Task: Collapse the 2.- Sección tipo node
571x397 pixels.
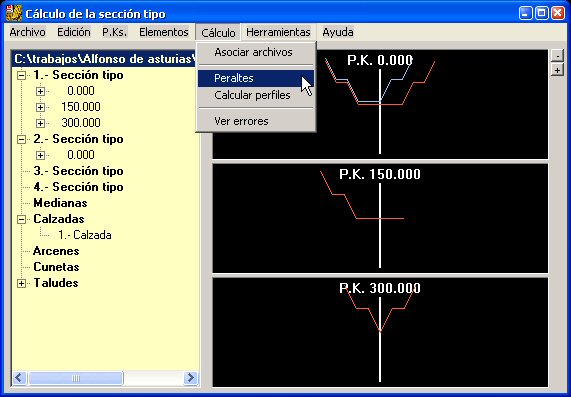Action: pyautogui.click(x=21, y=139)
